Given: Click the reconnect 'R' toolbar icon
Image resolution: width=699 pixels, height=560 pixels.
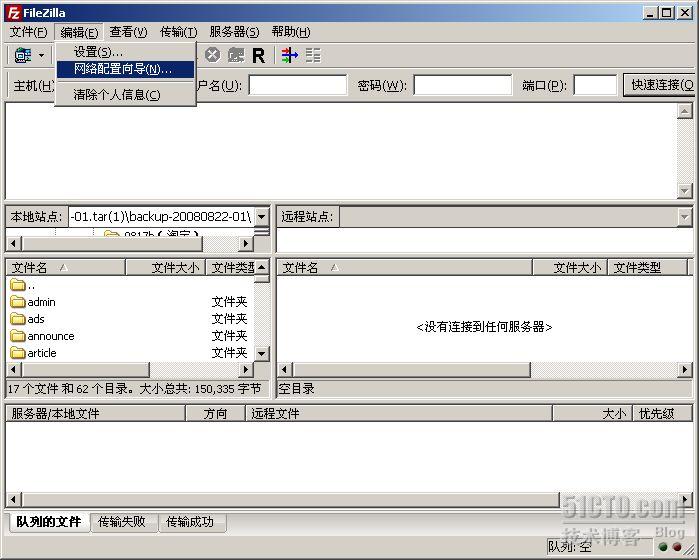Looking at the screenshot, I should 259,55.
